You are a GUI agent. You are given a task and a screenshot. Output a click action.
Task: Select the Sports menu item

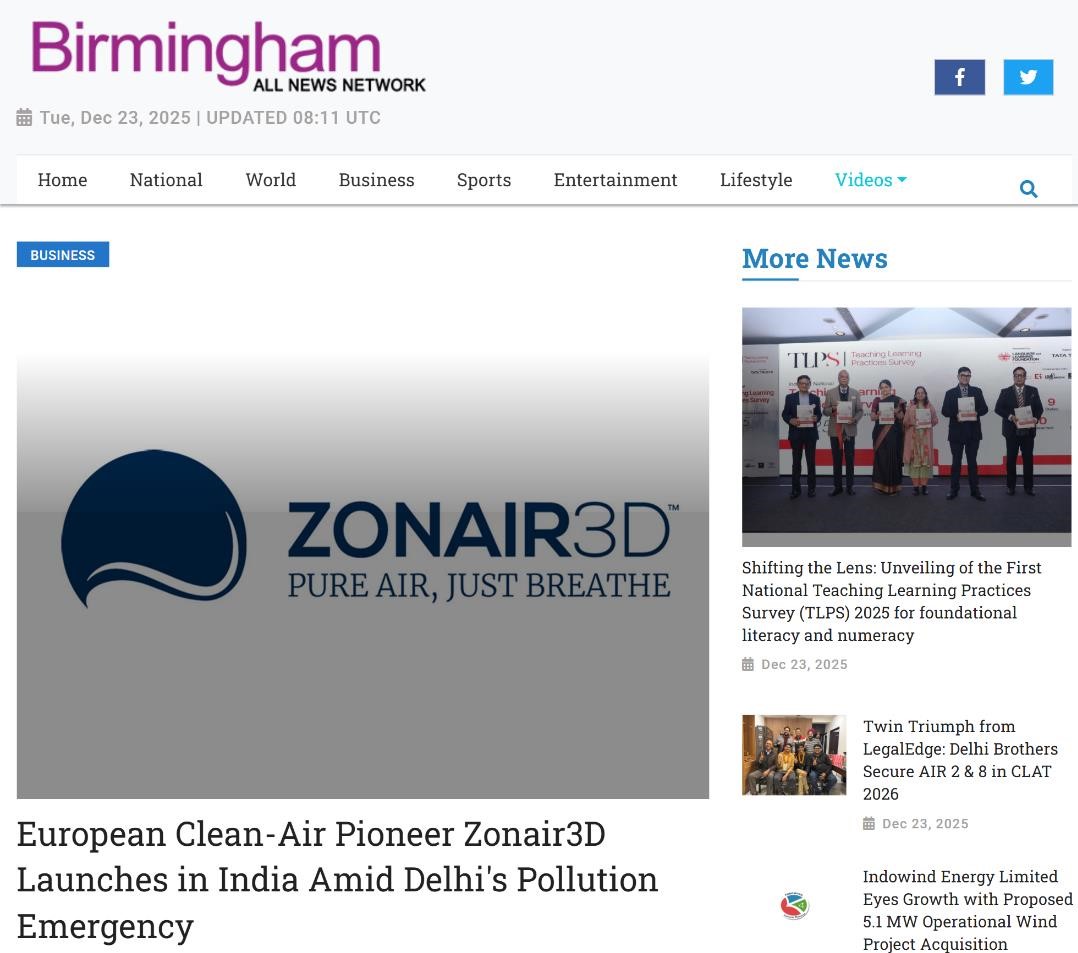click(484, 180)
